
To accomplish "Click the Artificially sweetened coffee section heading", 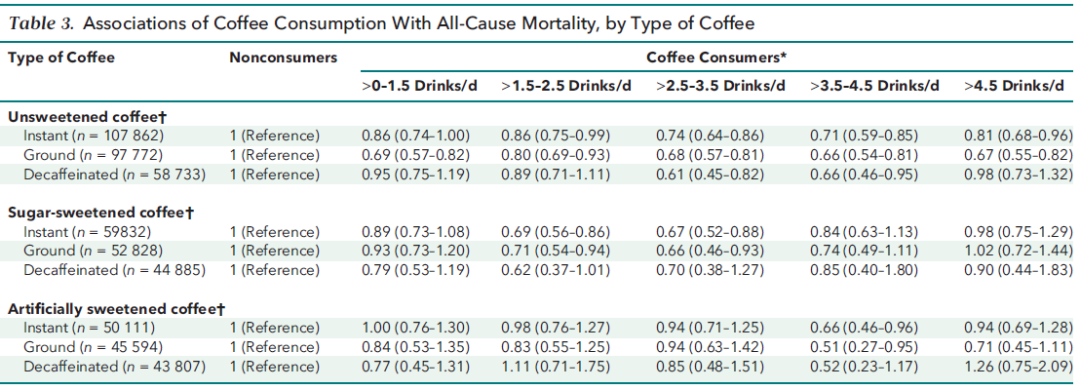I will coord(117,309).
